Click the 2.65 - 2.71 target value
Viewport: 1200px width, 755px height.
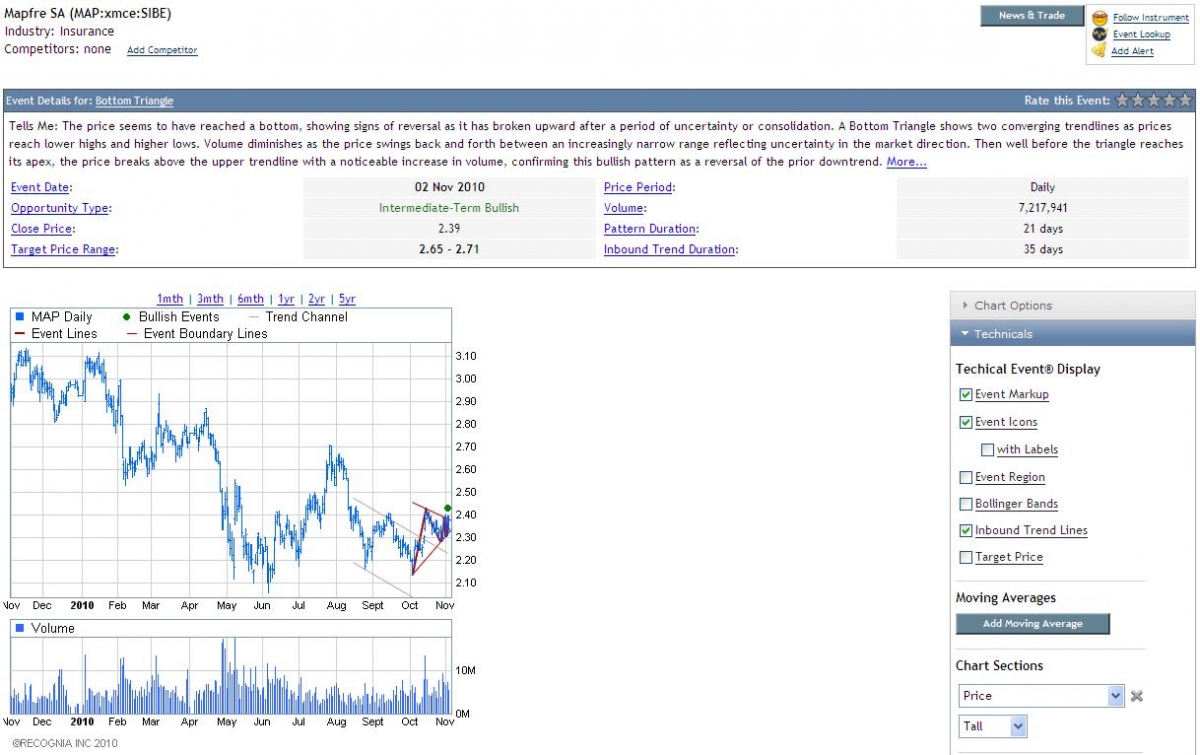click(449, 250)
